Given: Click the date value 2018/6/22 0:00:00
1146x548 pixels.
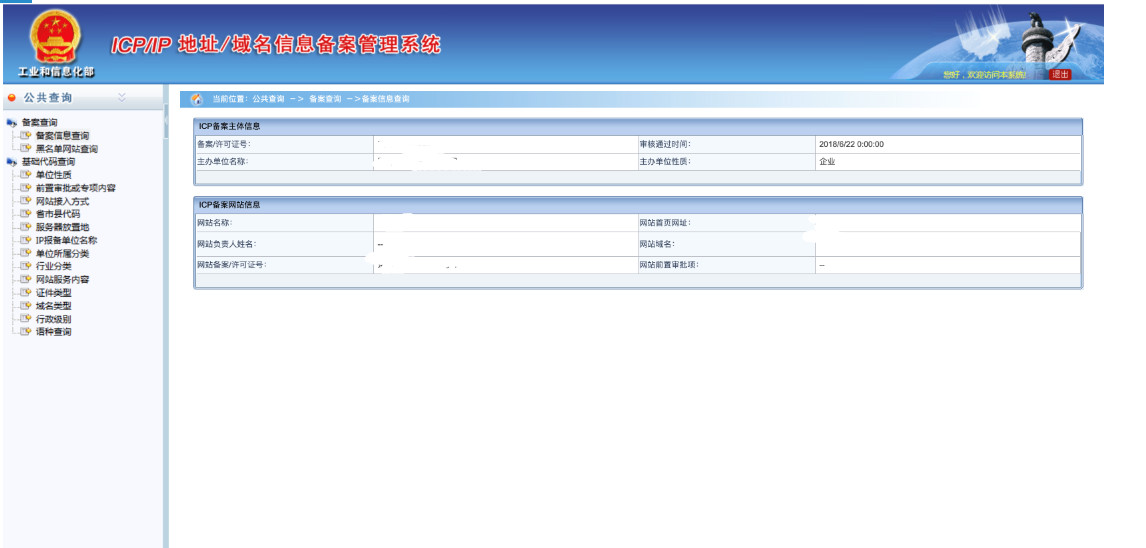Looking at the screenshot, I should coord(851,145).
